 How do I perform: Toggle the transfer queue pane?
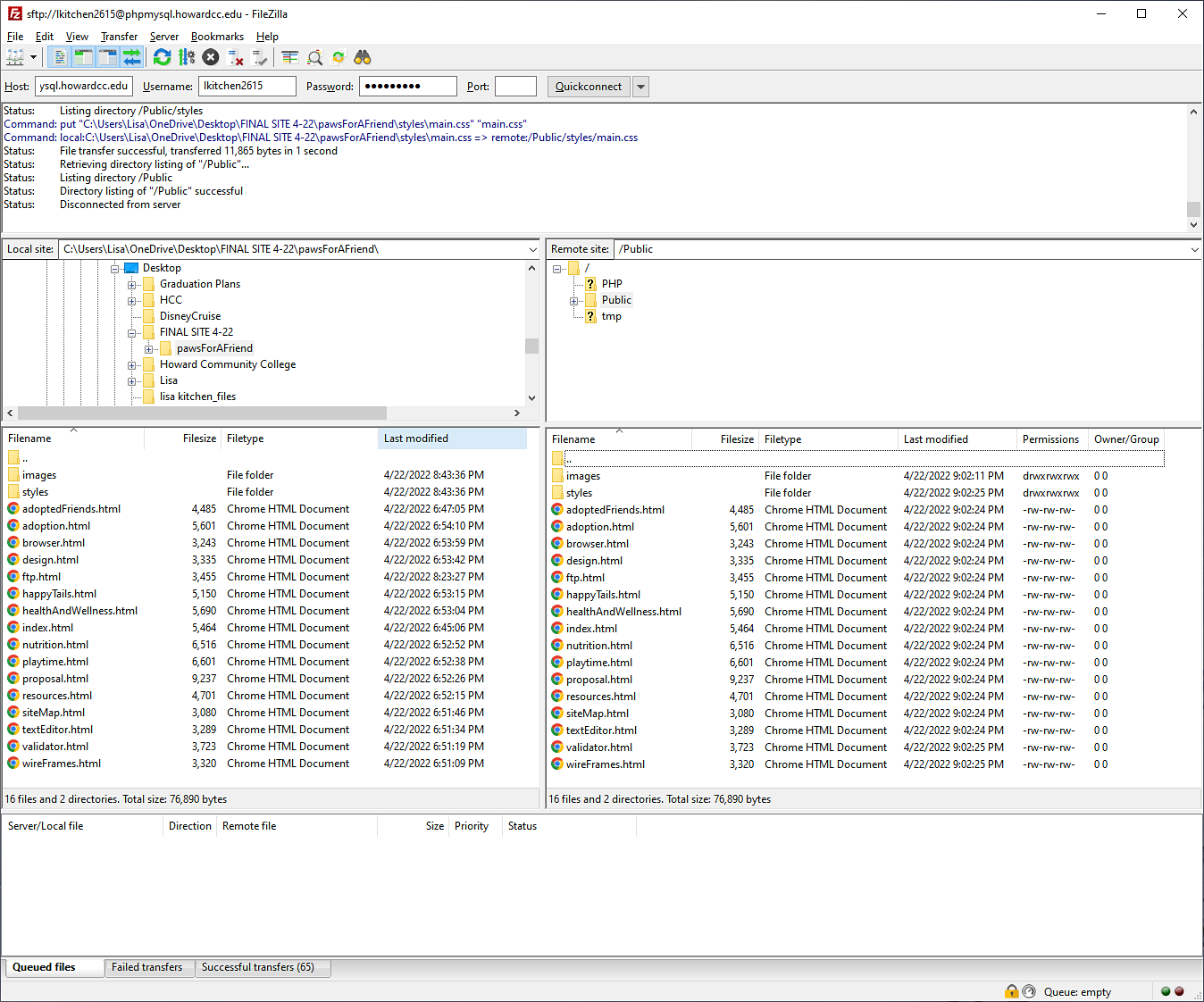point(130,56)
